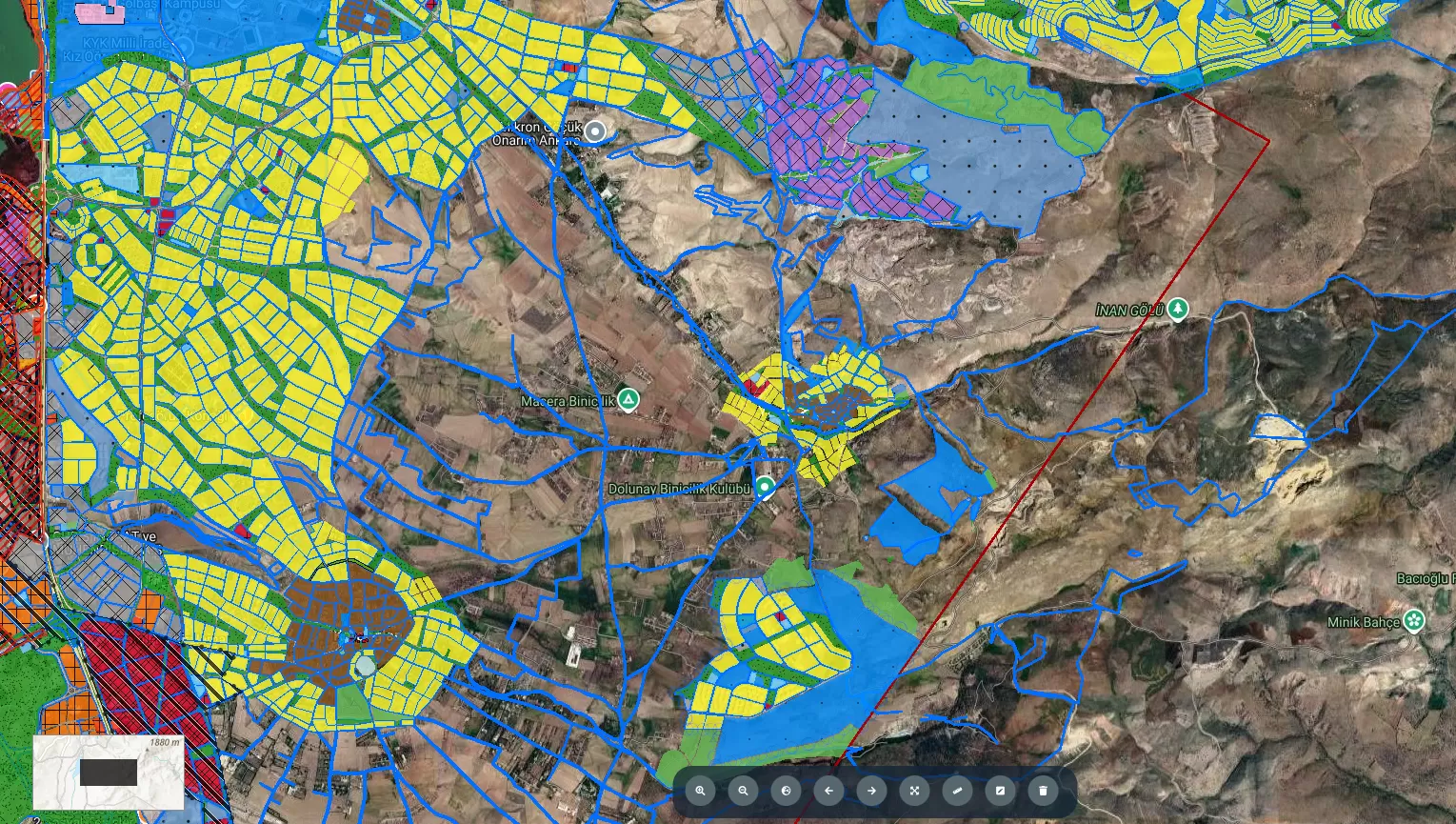Click the globe full extent icon

pyautogui.click(x=787, y=791)
